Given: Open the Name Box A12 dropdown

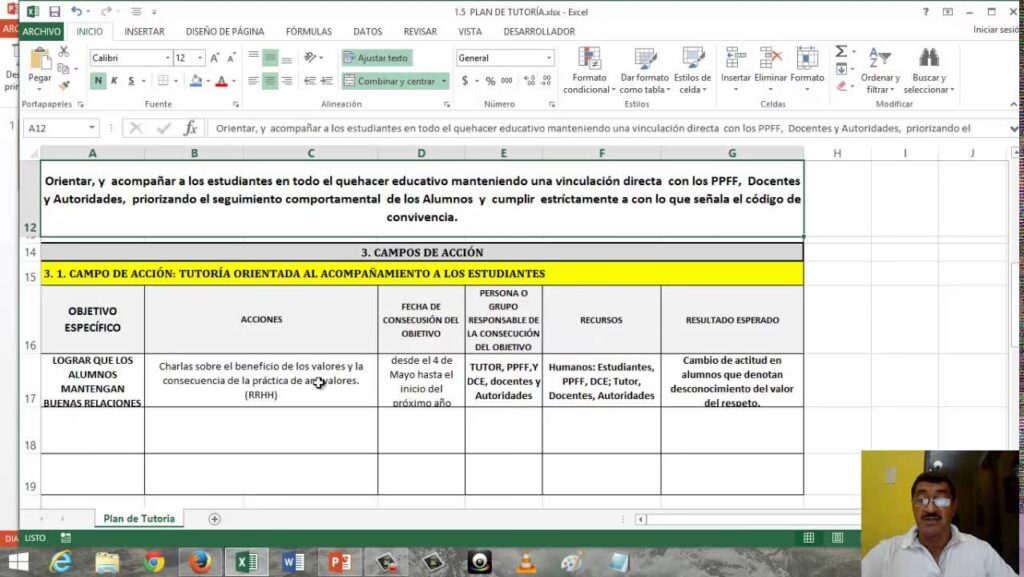Looking at the screenshot, I should pos(92,128).
